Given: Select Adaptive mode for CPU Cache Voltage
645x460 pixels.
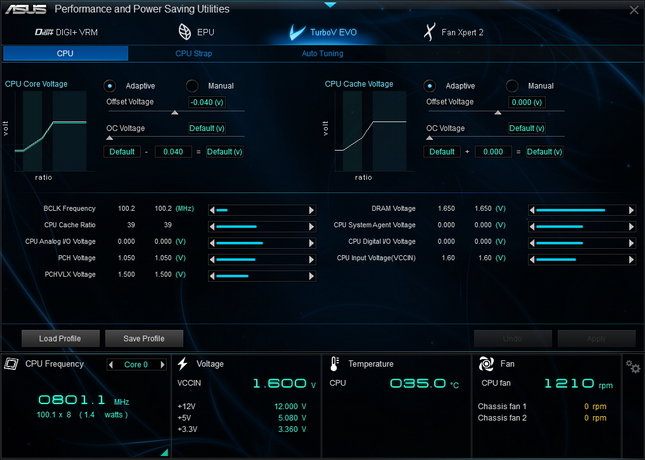Looking at the screenshot, I should point(429,86).
